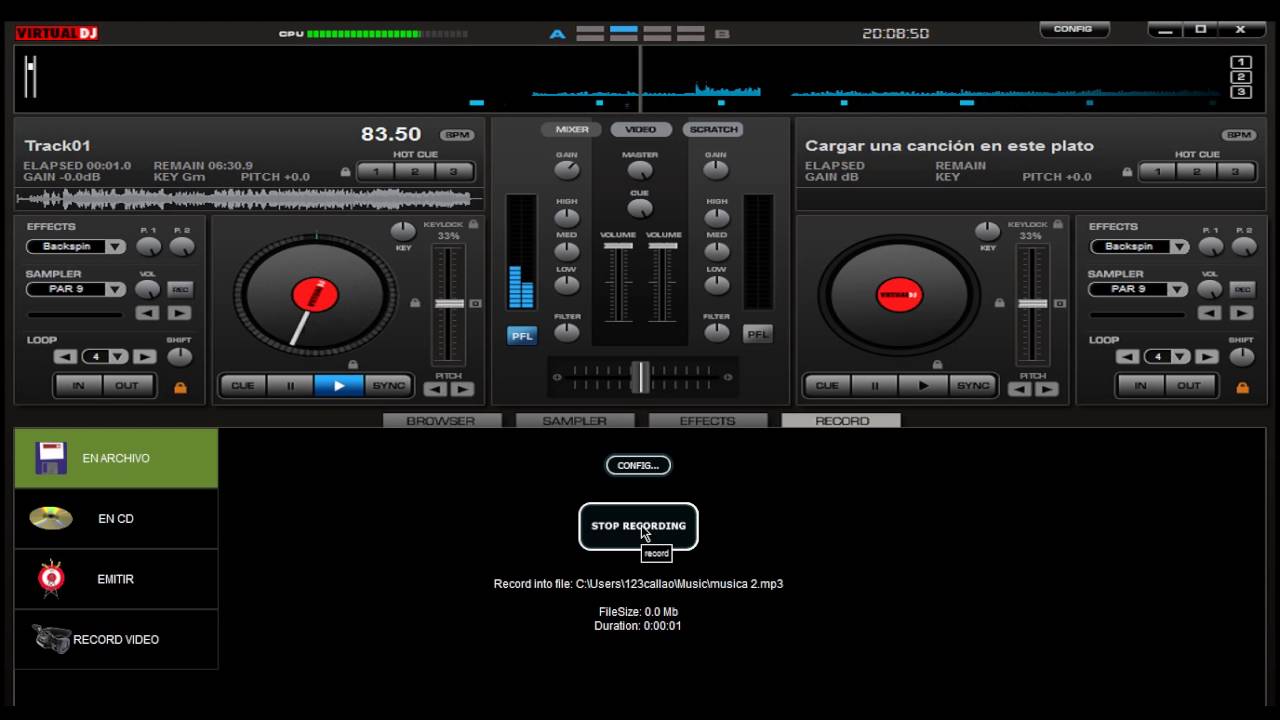Click the MASTER volume knob

click(x=640, y=172)
